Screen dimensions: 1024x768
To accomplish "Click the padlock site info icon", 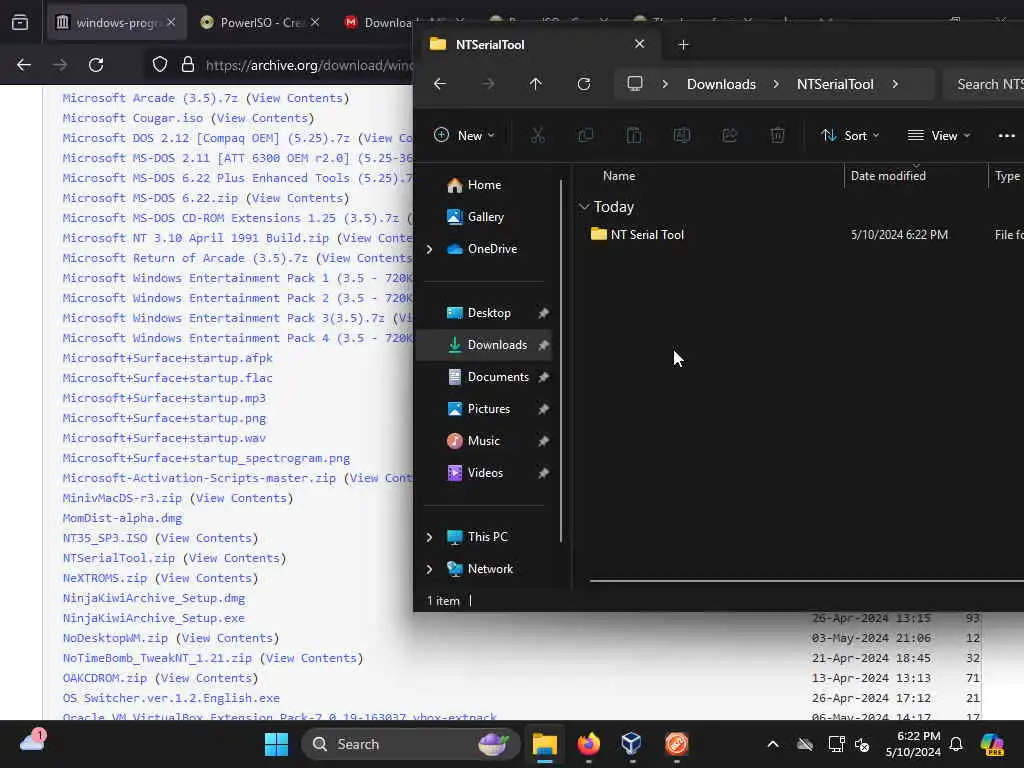I will coord(188,65).
